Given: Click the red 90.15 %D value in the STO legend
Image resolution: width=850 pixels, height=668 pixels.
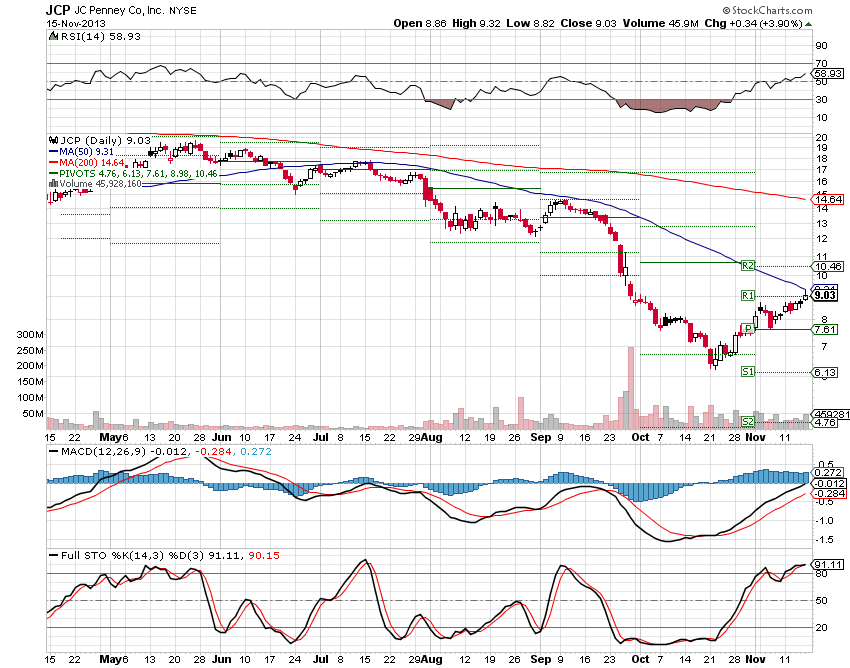Looking at the screenshot, I should click(x=264, y=556).
